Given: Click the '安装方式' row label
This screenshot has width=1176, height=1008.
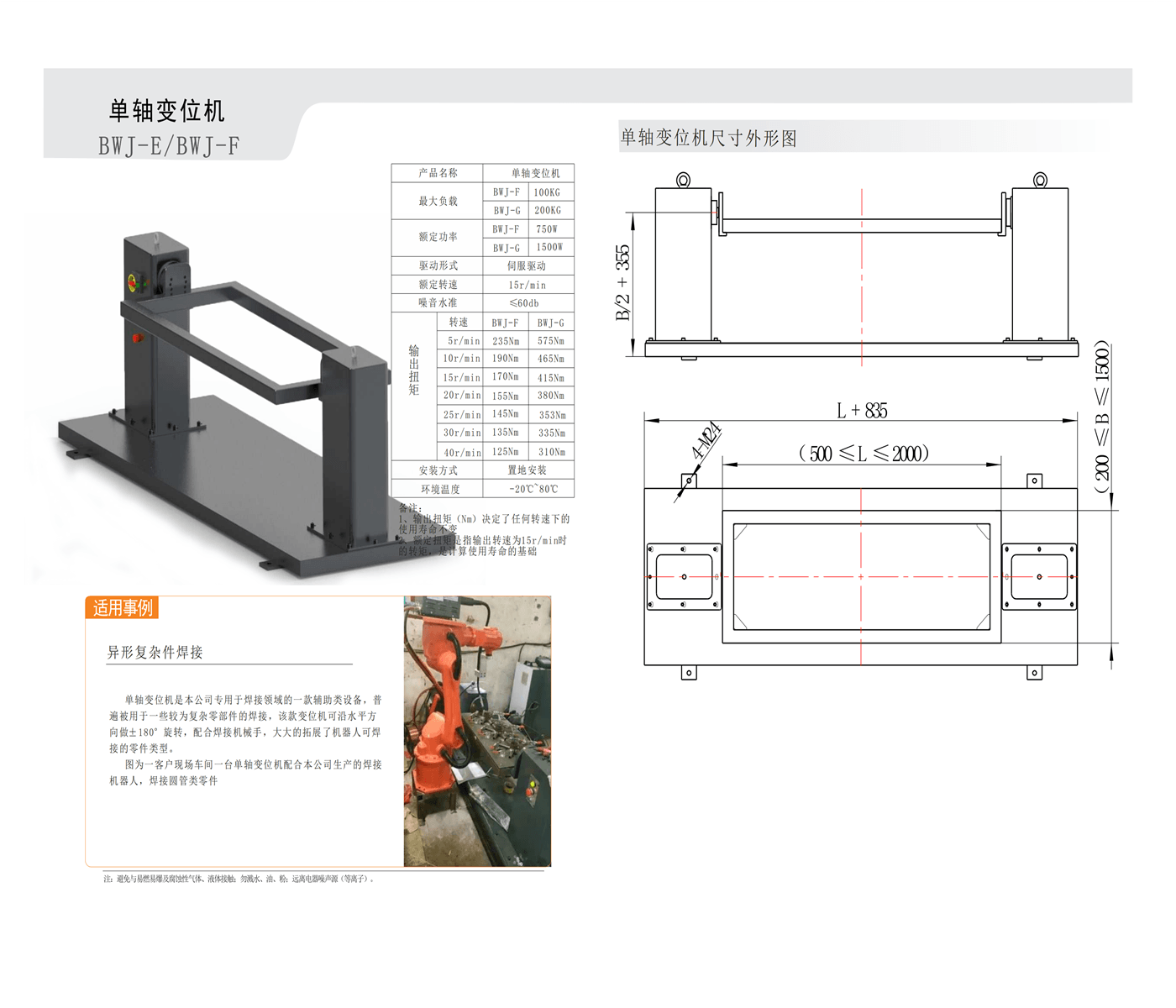Looking at the screenshot, I should (438, 471).
